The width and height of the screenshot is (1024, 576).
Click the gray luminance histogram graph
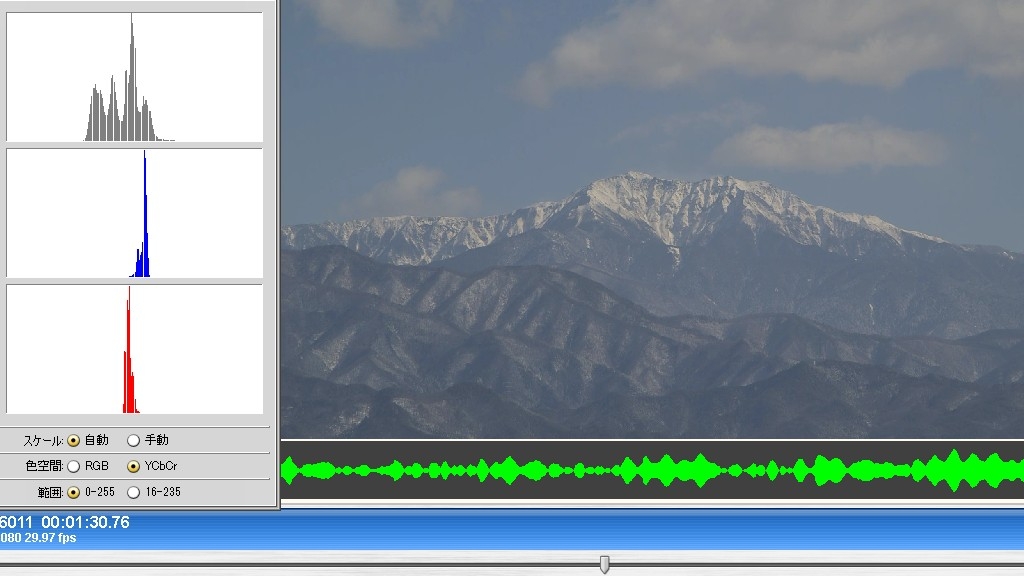pos(134,77)
